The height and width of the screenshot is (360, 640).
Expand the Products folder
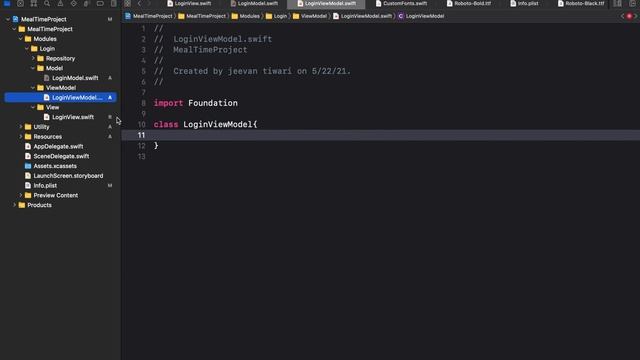pyautogui.click(x=14, y=205)
